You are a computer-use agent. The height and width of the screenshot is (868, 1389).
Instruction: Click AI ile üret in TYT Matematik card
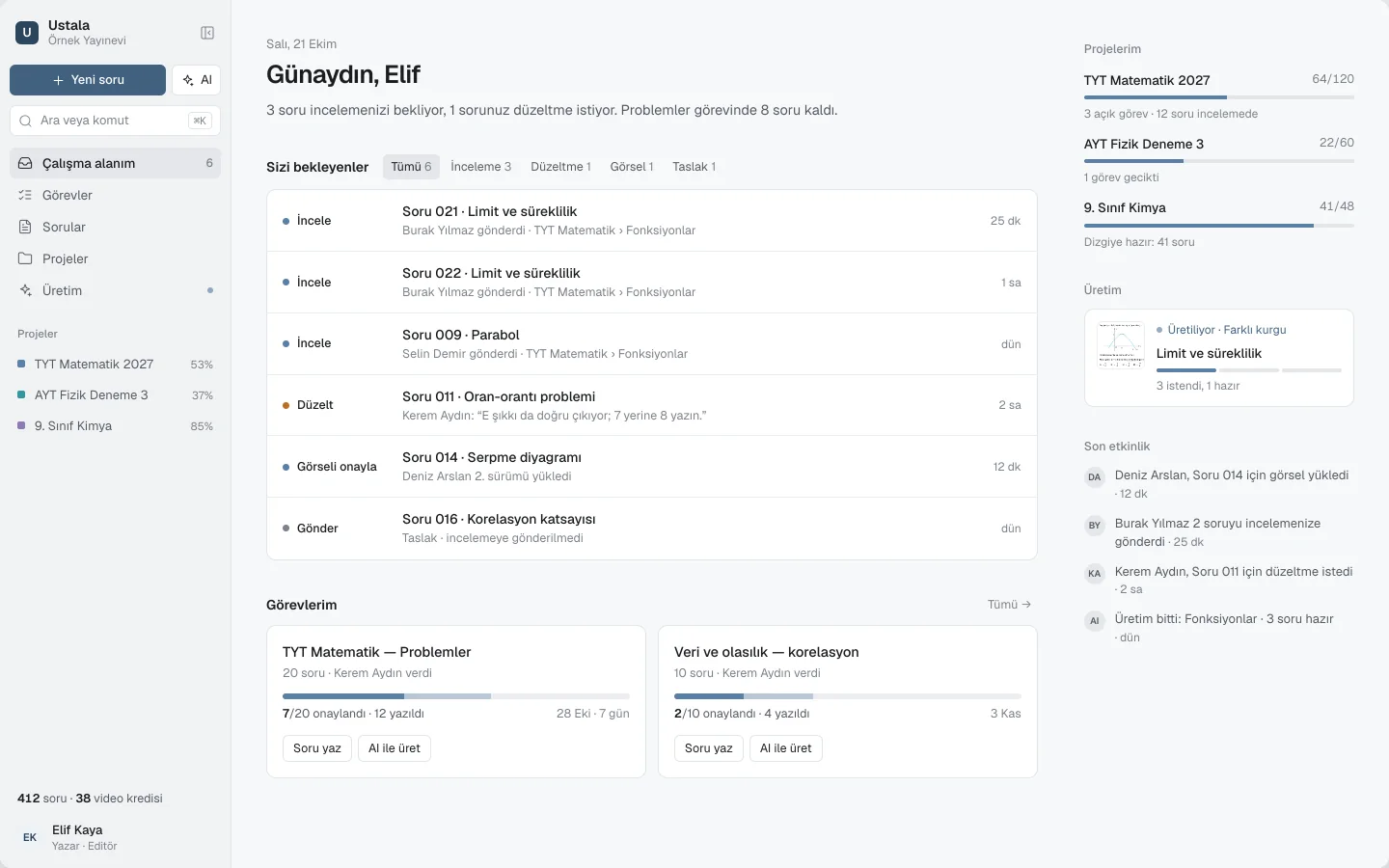click(395, 748)
